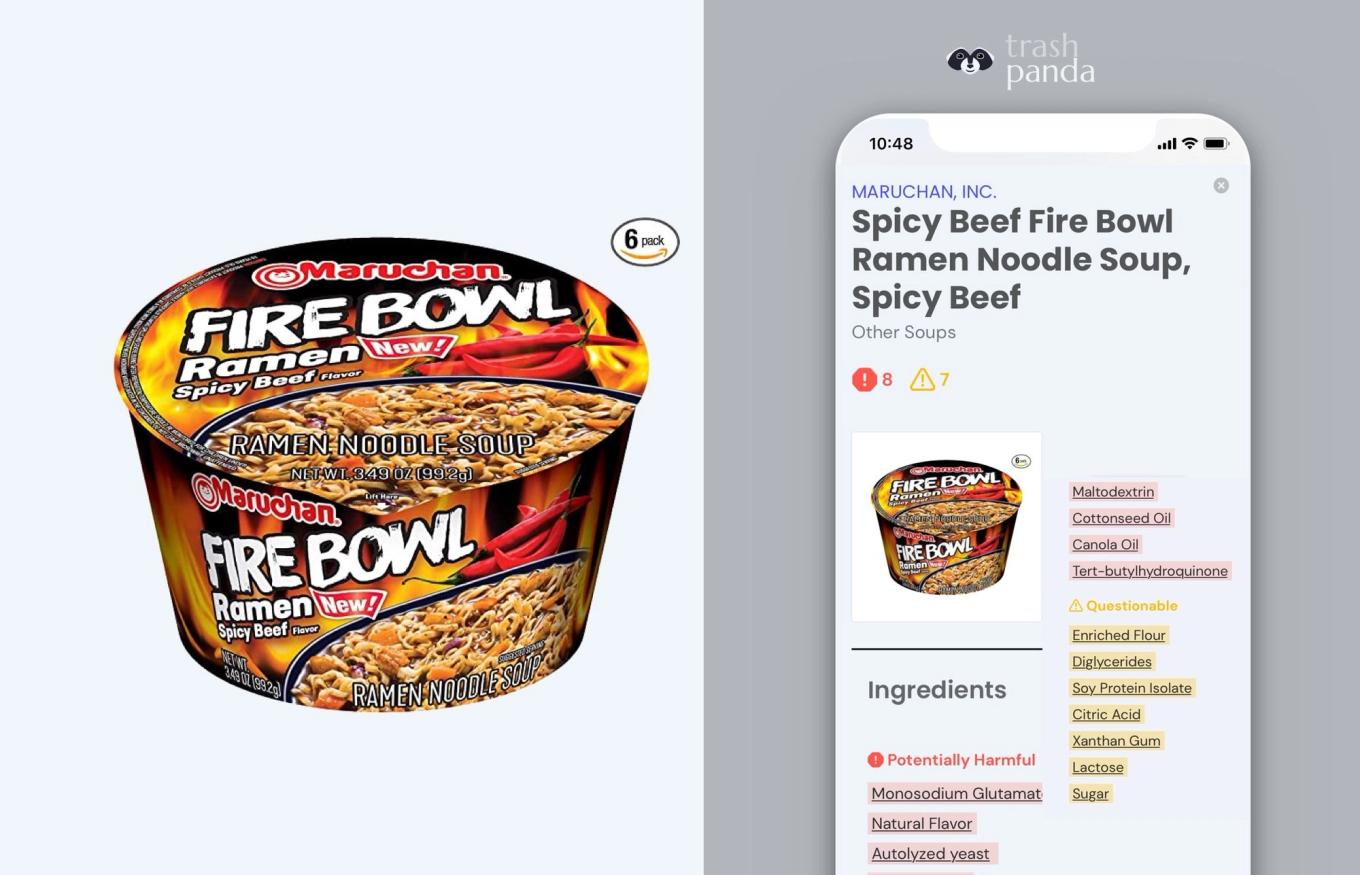
Task: Click the Xanthan Gum ingredient link
Action: pyautogui.click(x=1116, y=741)
